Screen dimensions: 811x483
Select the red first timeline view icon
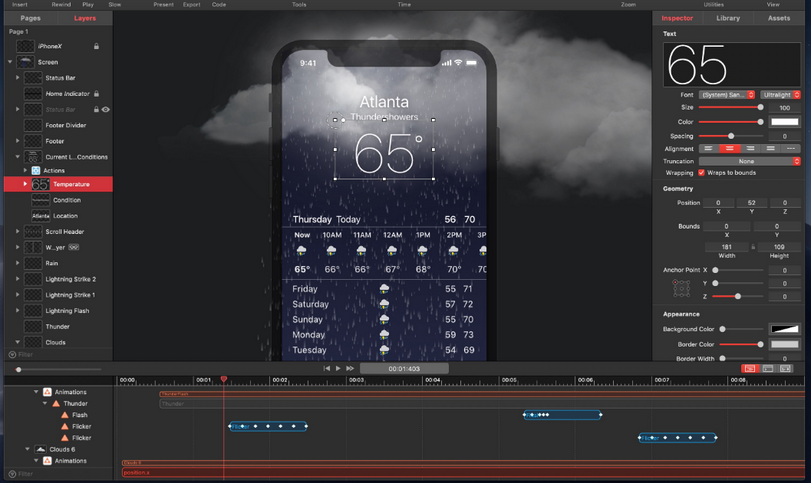point(750,368)
